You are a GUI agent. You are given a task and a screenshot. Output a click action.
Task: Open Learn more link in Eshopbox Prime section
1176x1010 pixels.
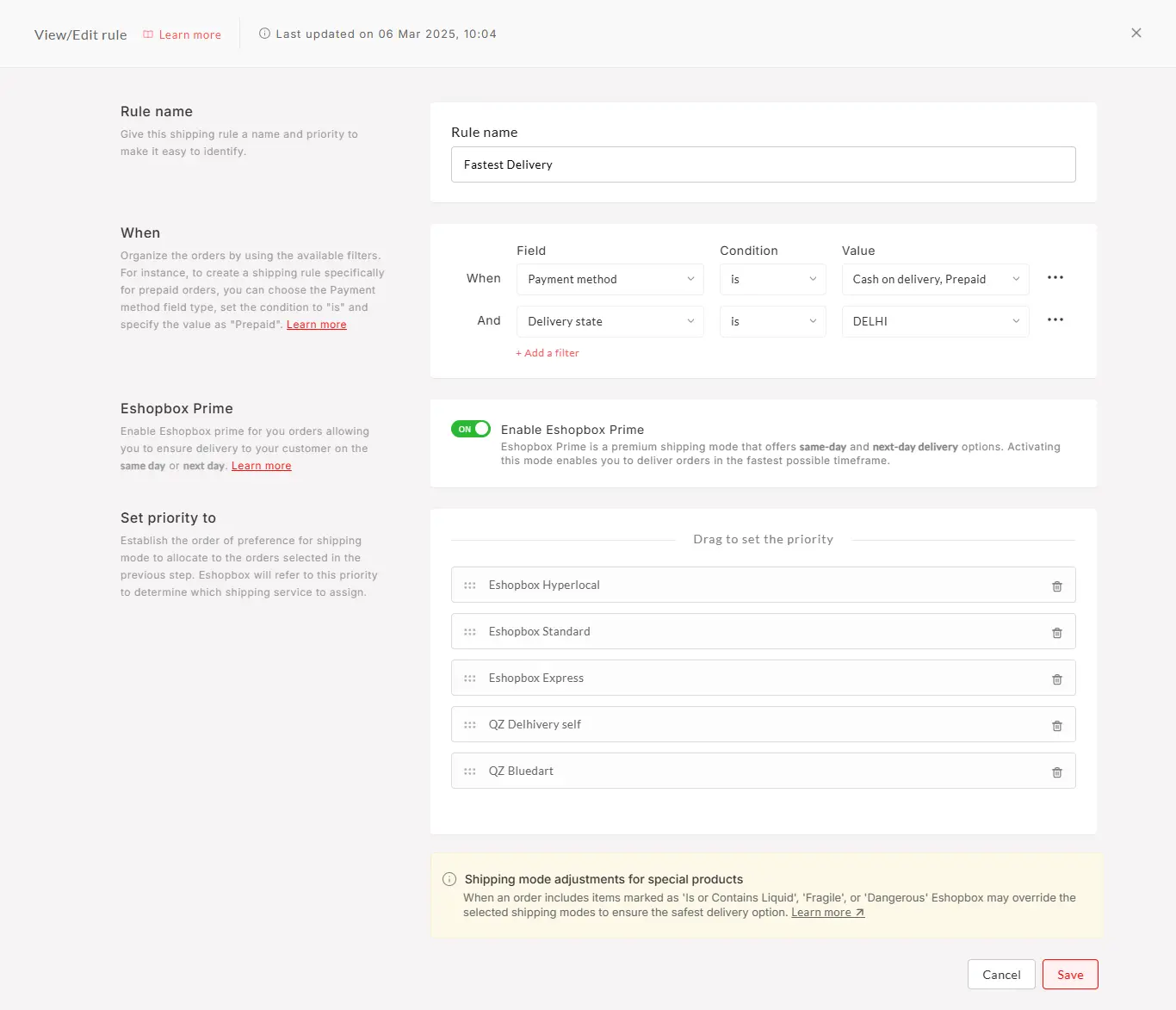pos(262,466)
